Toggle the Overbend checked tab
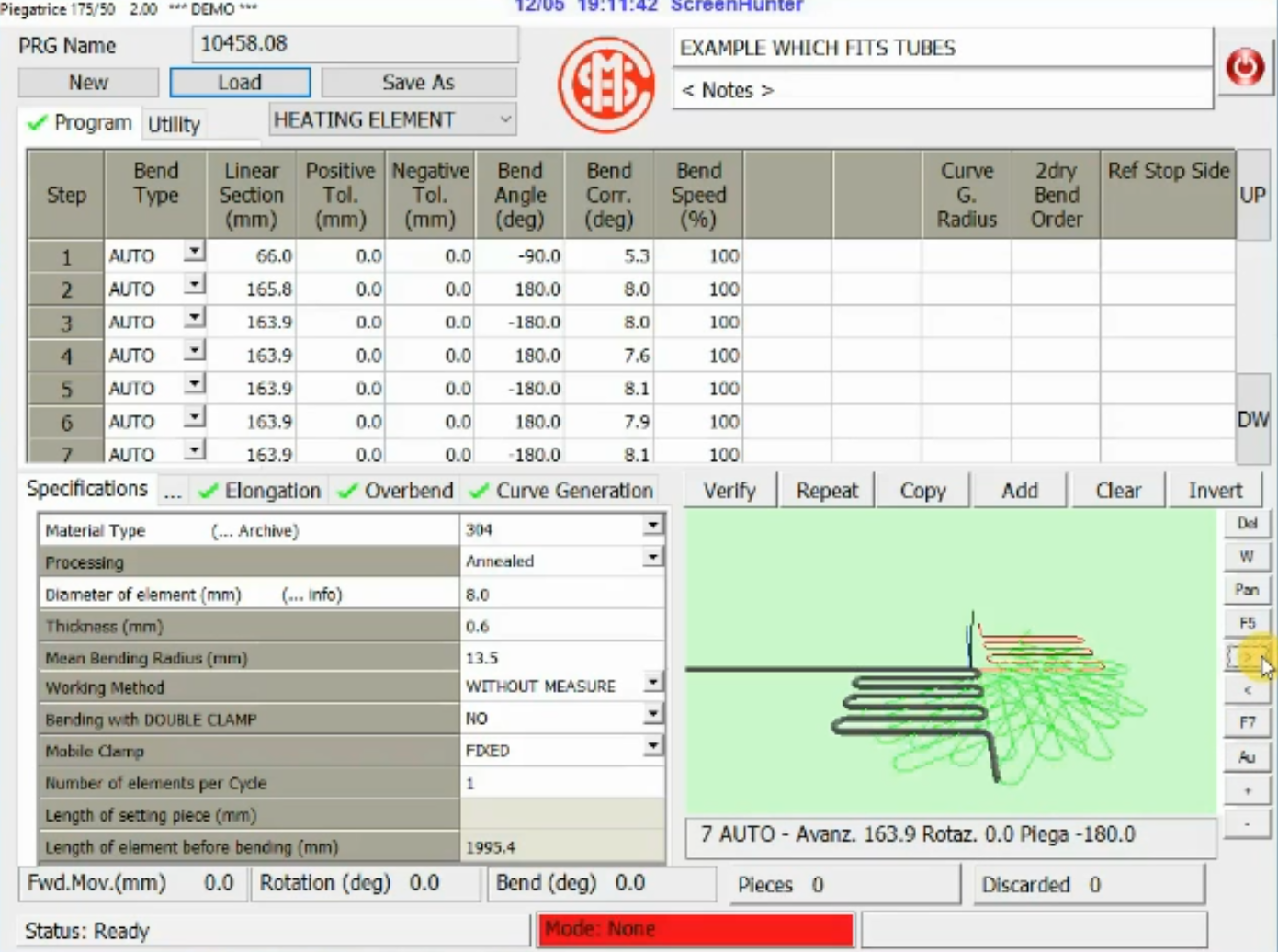This screenshot has height=952, width=1278. 396,491
